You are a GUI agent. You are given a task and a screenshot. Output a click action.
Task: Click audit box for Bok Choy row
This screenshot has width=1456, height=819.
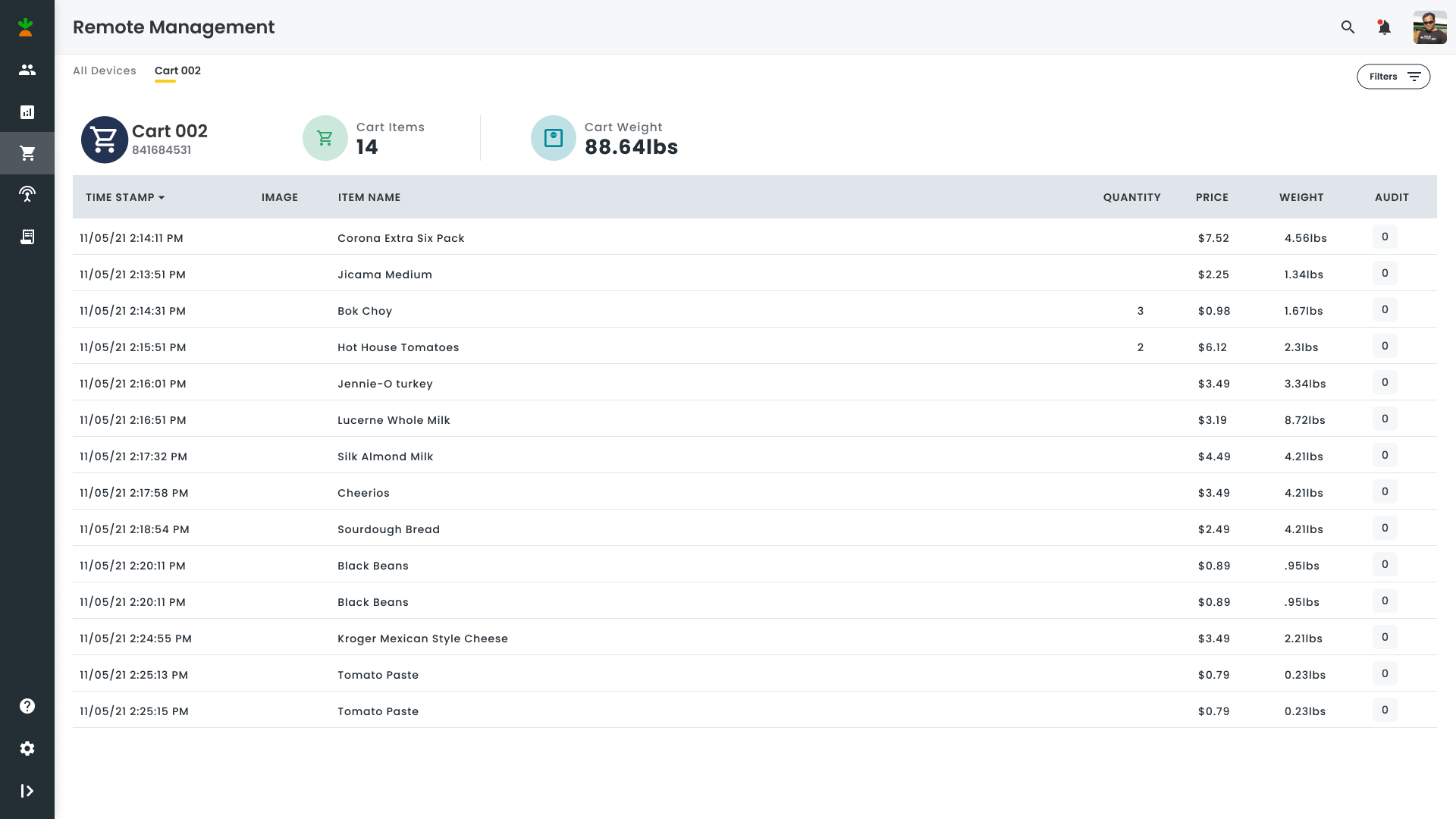tap(1385, 310)
